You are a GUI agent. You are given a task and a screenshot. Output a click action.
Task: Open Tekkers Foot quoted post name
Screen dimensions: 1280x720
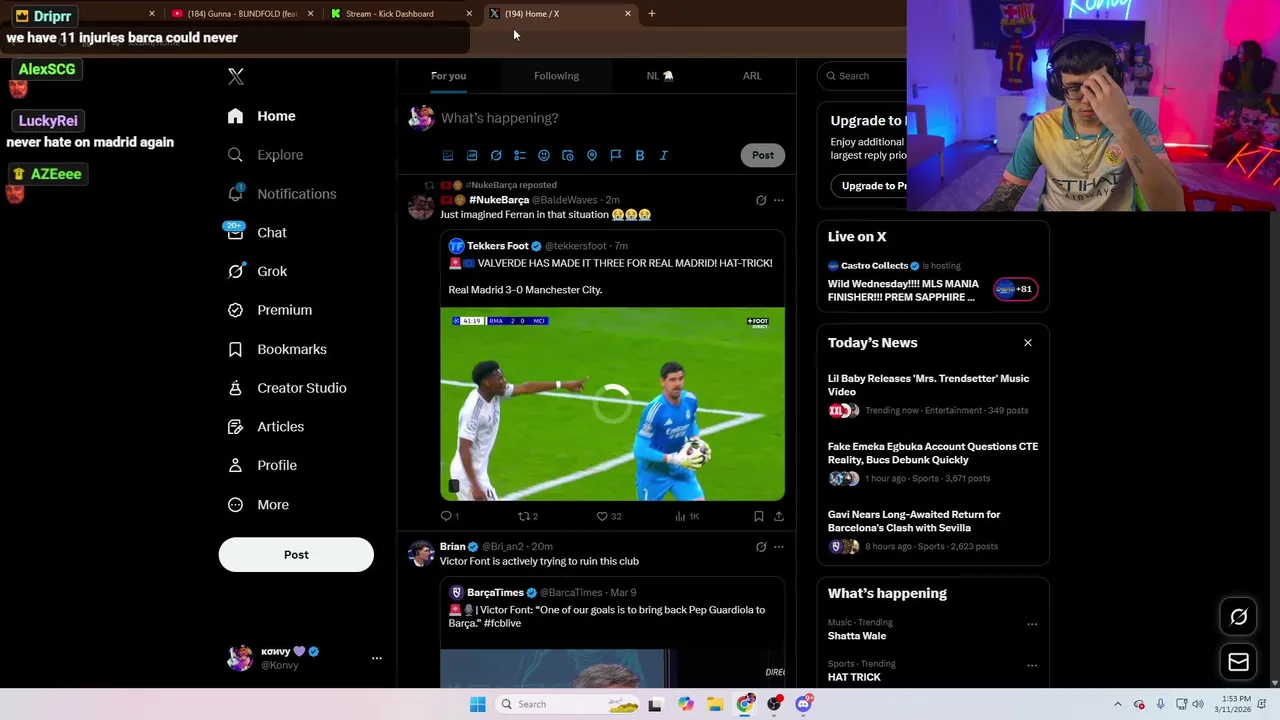coord(497,246)
